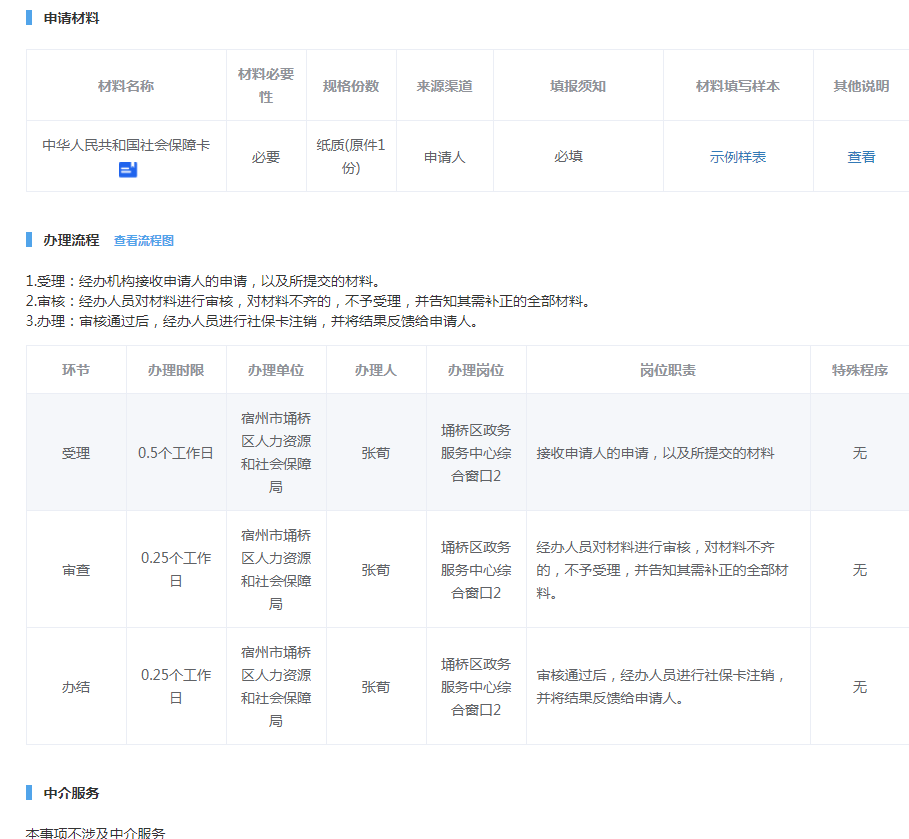The image size is (909, 839).
Task: Select the 纸质(原件1份) specification cell
Action: (351, 157)
